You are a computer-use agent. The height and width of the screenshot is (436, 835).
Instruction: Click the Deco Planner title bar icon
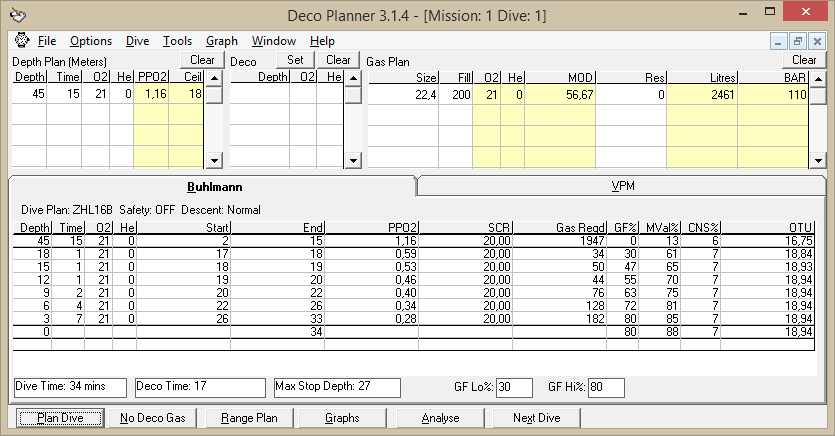click(18, 15)
